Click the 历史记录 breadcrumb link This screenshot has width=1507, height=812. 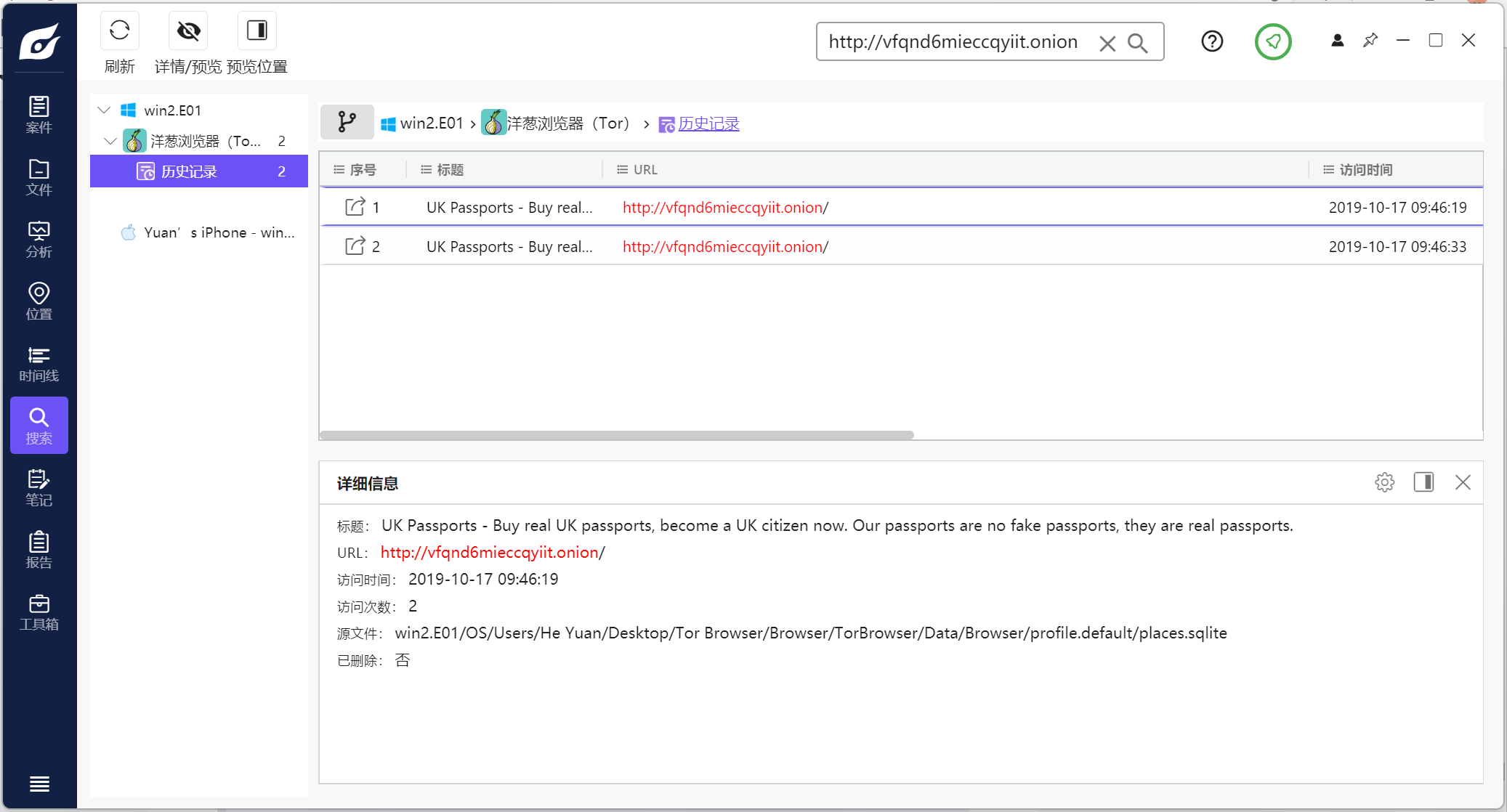coord(708,123)
